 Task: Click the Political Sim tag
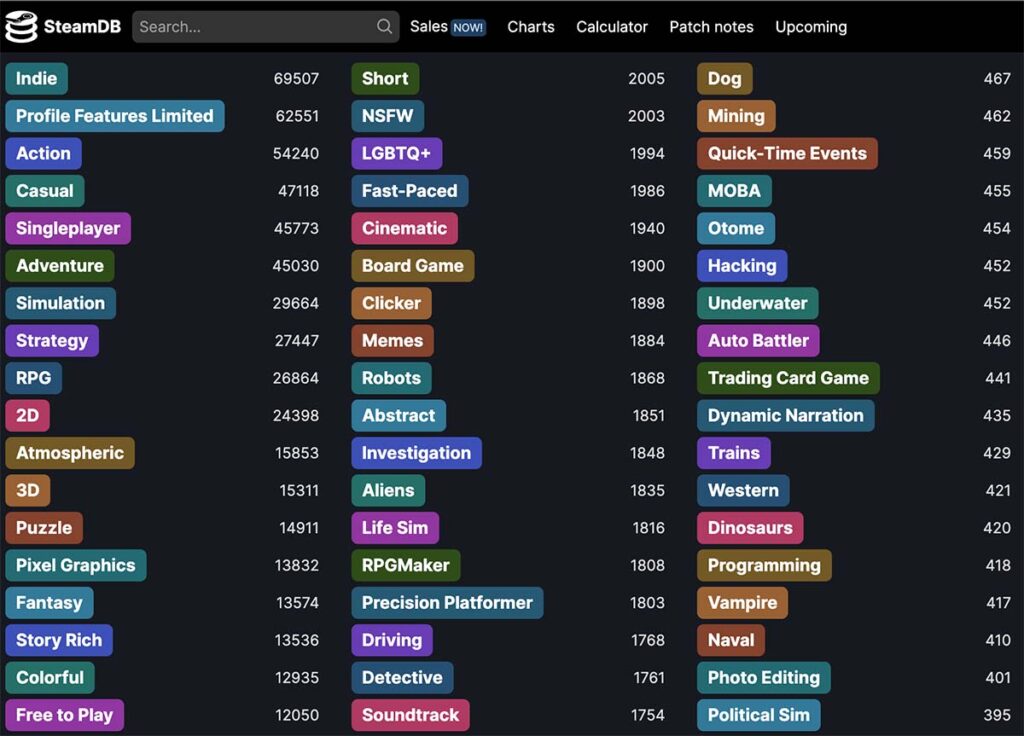[759, 714]
